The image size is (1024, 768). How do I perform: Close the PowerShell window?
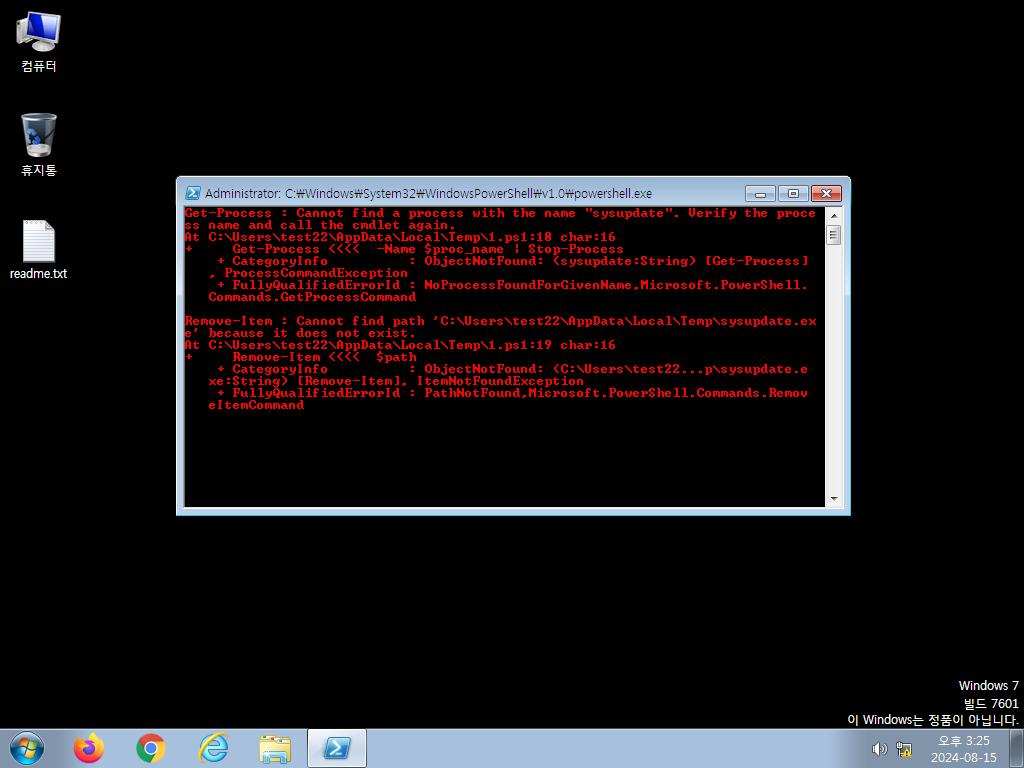click(x=826, y=193)
